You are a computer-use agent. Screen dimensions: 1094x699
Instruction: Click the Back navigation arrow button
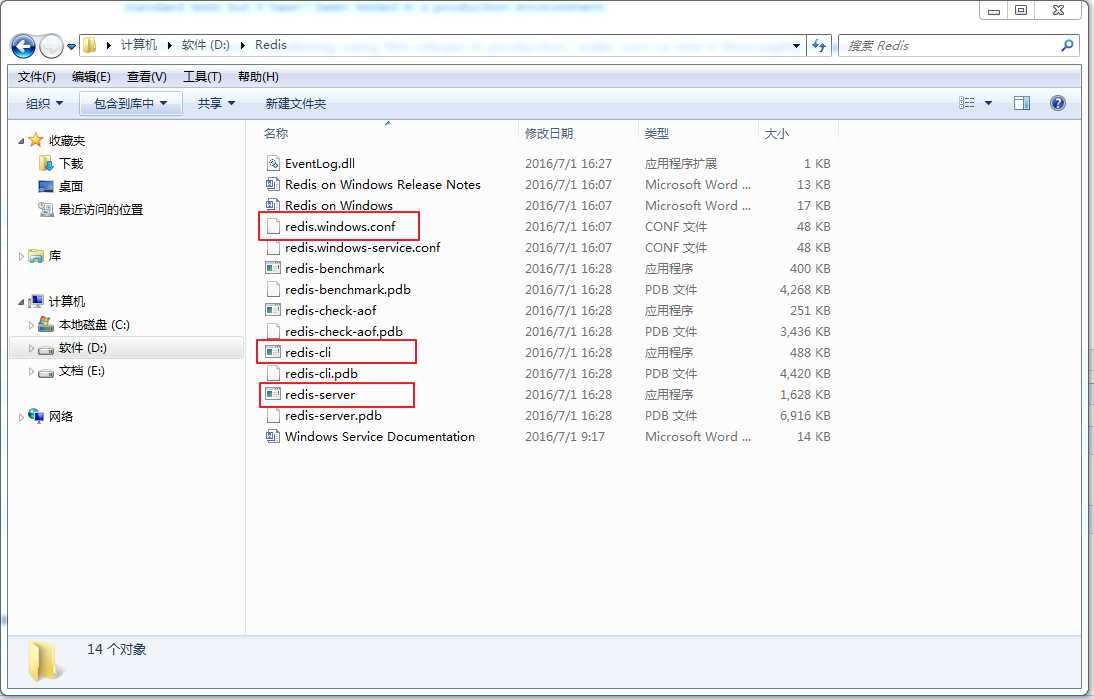point(24,47)
